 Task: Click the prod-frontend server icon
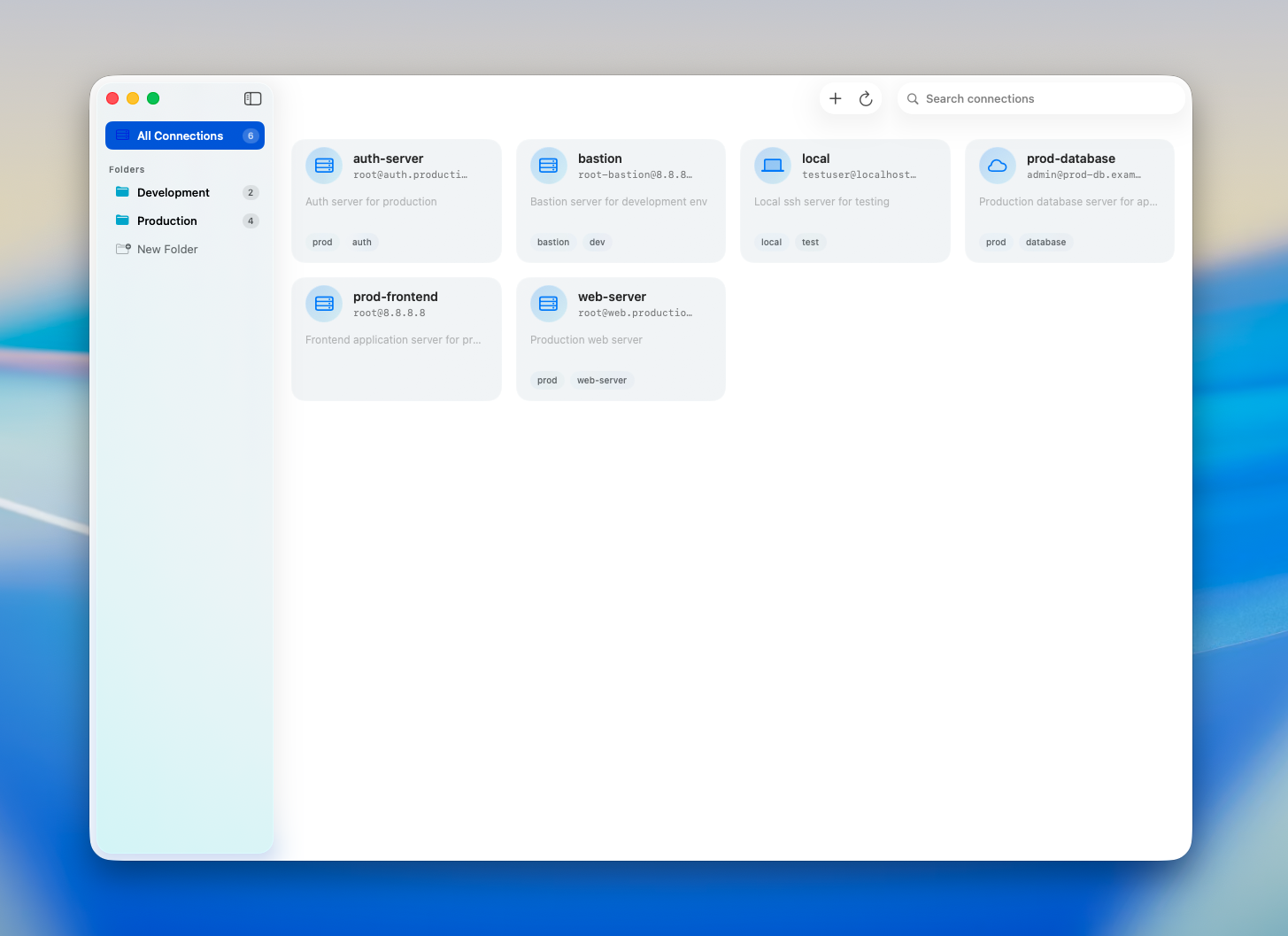[x=324, y=304]
